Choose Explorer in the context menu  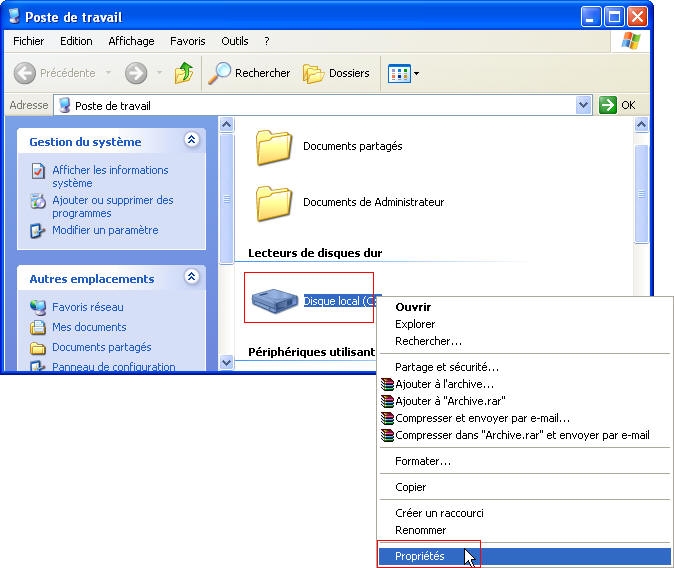[524, 324]
